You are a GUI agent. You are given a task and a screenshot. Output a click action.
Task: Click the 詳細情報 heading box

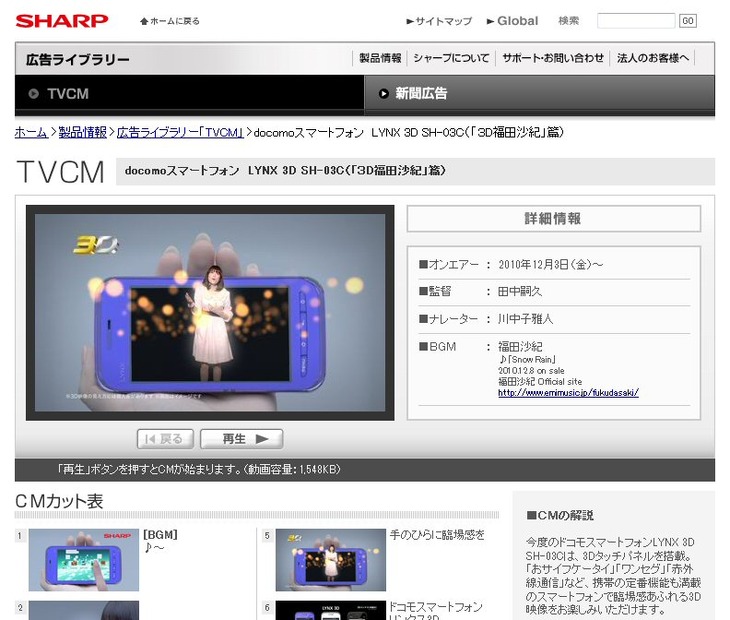(554, 218)
